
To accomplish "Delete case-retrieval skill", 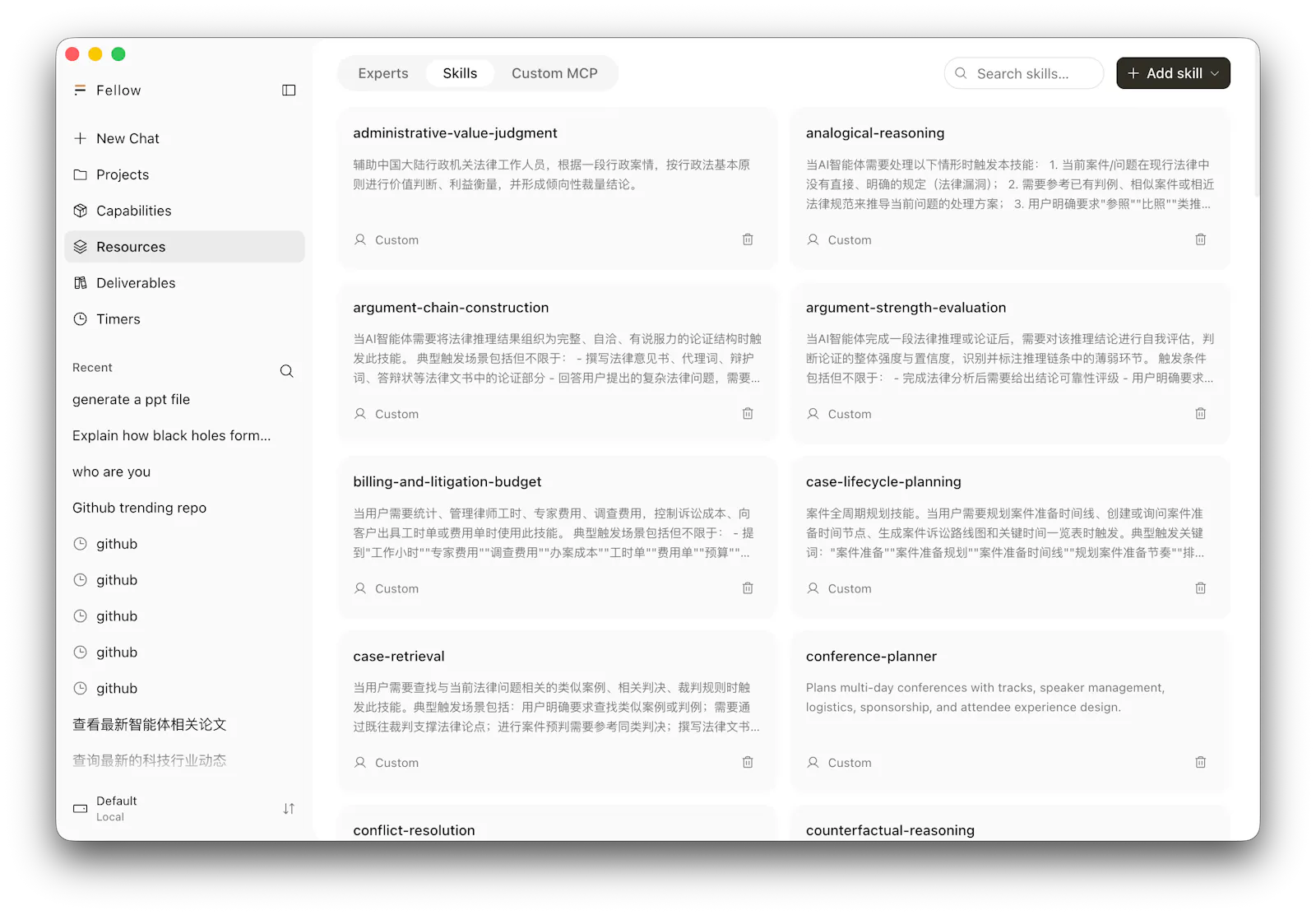I will click(x=748, y=763).
